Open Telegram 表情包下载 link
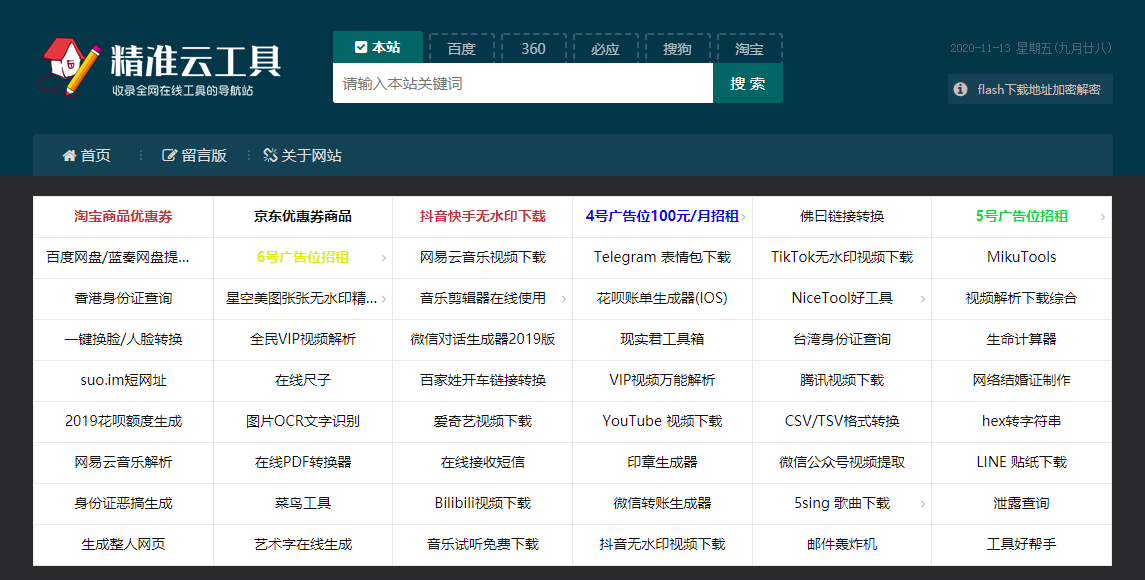The height and width of the screenshot is (580, 1145). 662,257
